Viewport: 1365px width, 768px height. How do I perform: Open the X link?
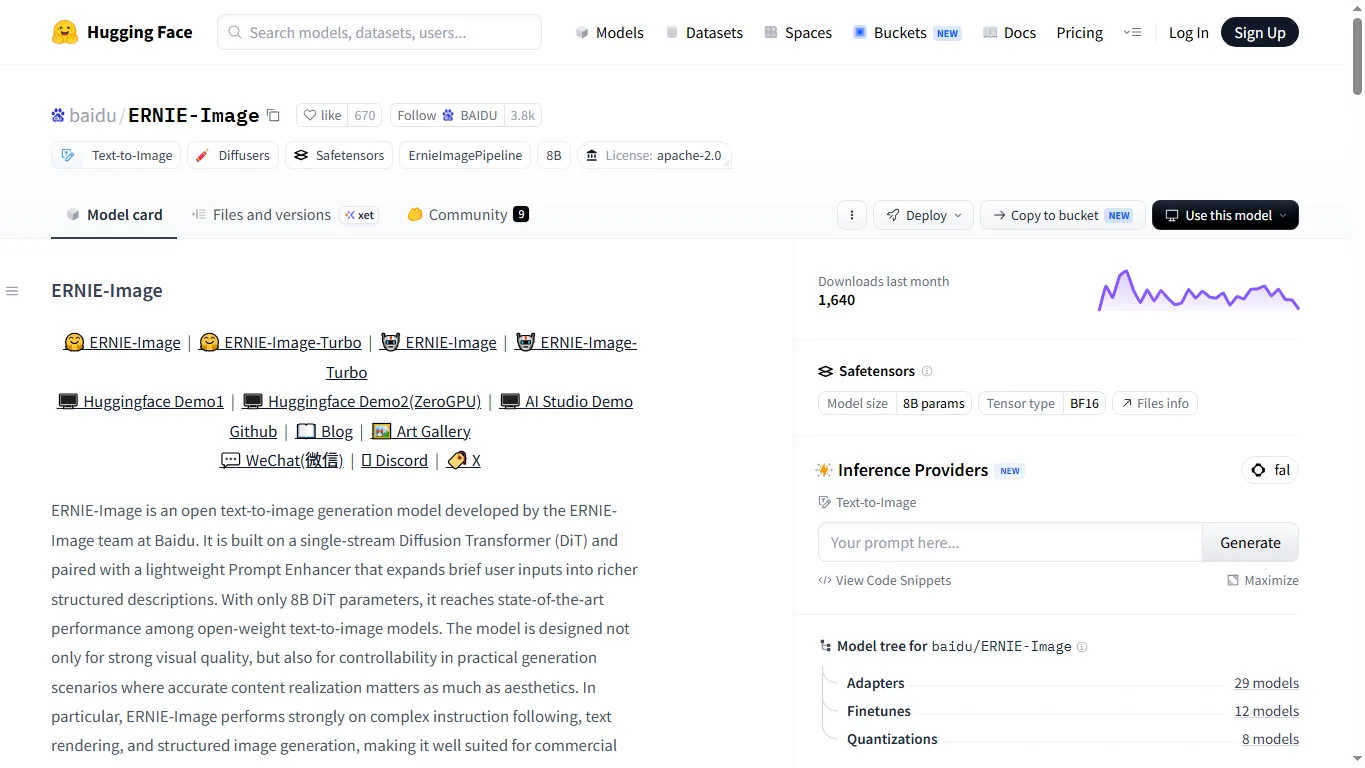tap(464, 460)
